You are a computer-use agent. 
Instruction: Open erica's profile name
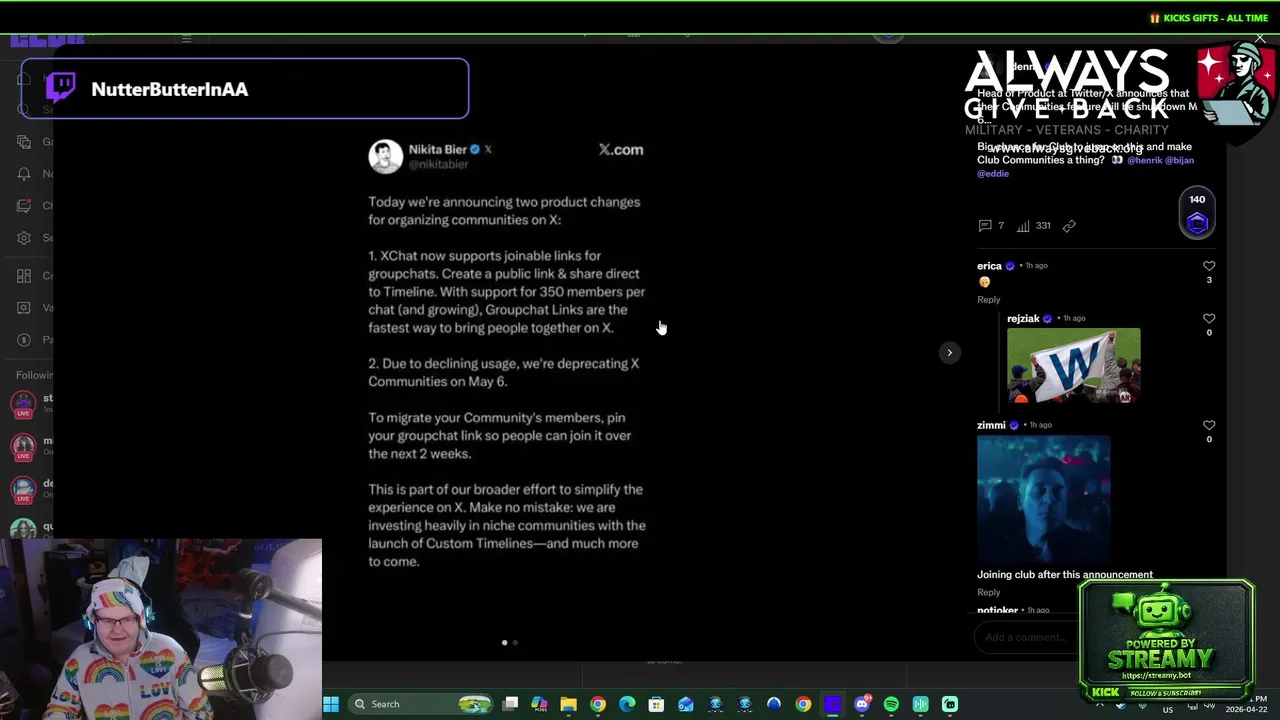point(989,266)
